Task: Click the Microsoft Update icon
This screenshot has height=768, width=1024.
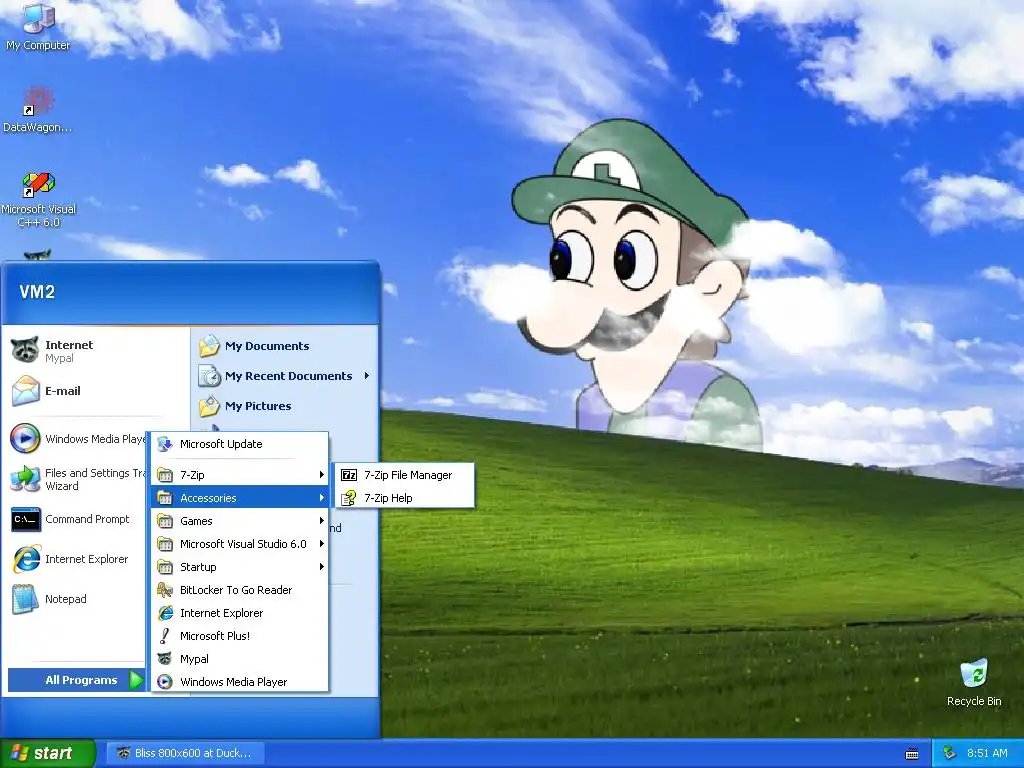Action: (165, 444)
